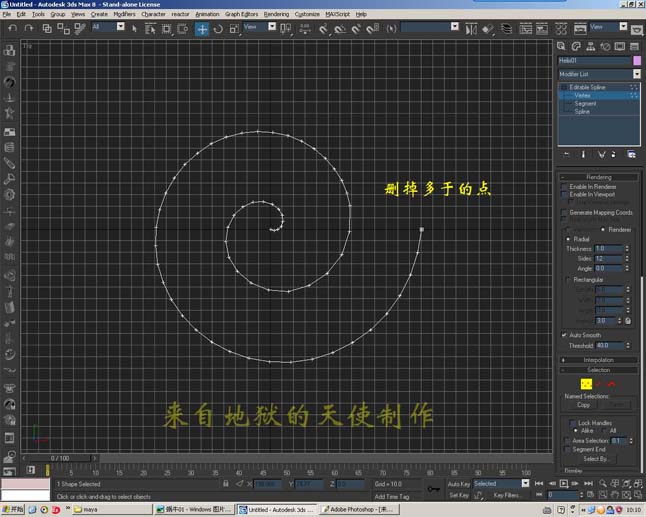Switch to the Hierarchy command panel tab
This screenshot has height=517, width=646.
590,46
